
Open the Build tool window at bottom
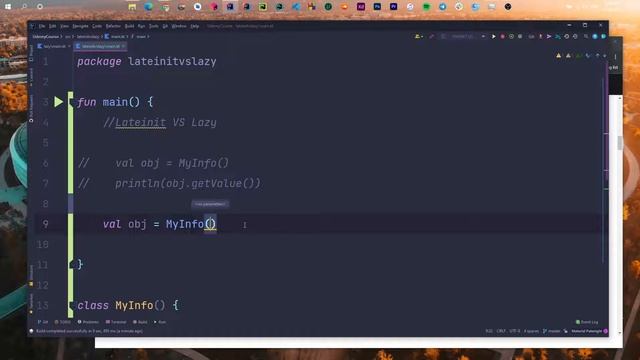click(140, 322)
